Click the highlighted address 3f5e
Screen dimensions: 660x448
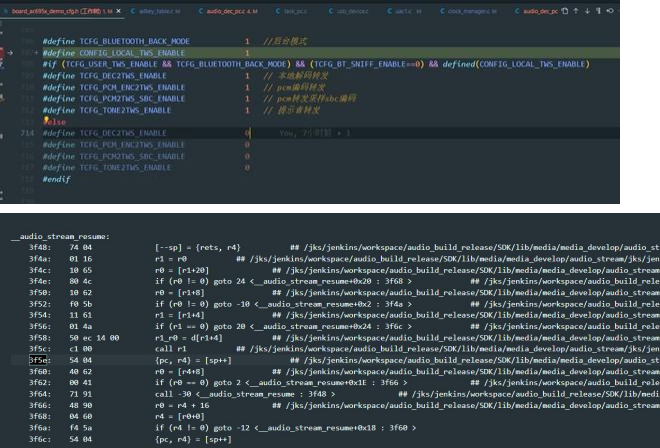click(x=40, y=360)
